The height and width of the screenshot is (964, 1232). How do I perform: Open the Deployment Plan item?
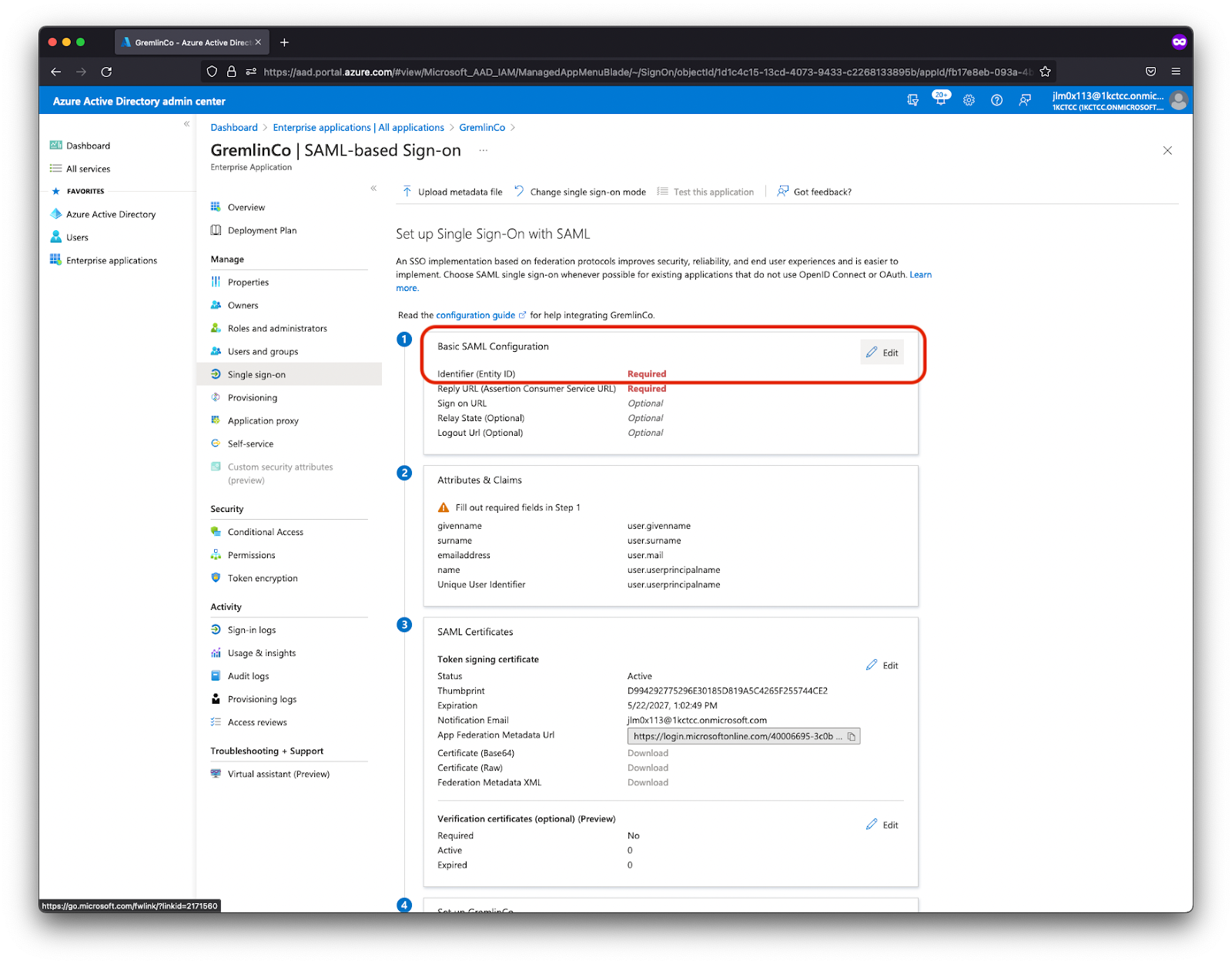click(x=262, y=230)
